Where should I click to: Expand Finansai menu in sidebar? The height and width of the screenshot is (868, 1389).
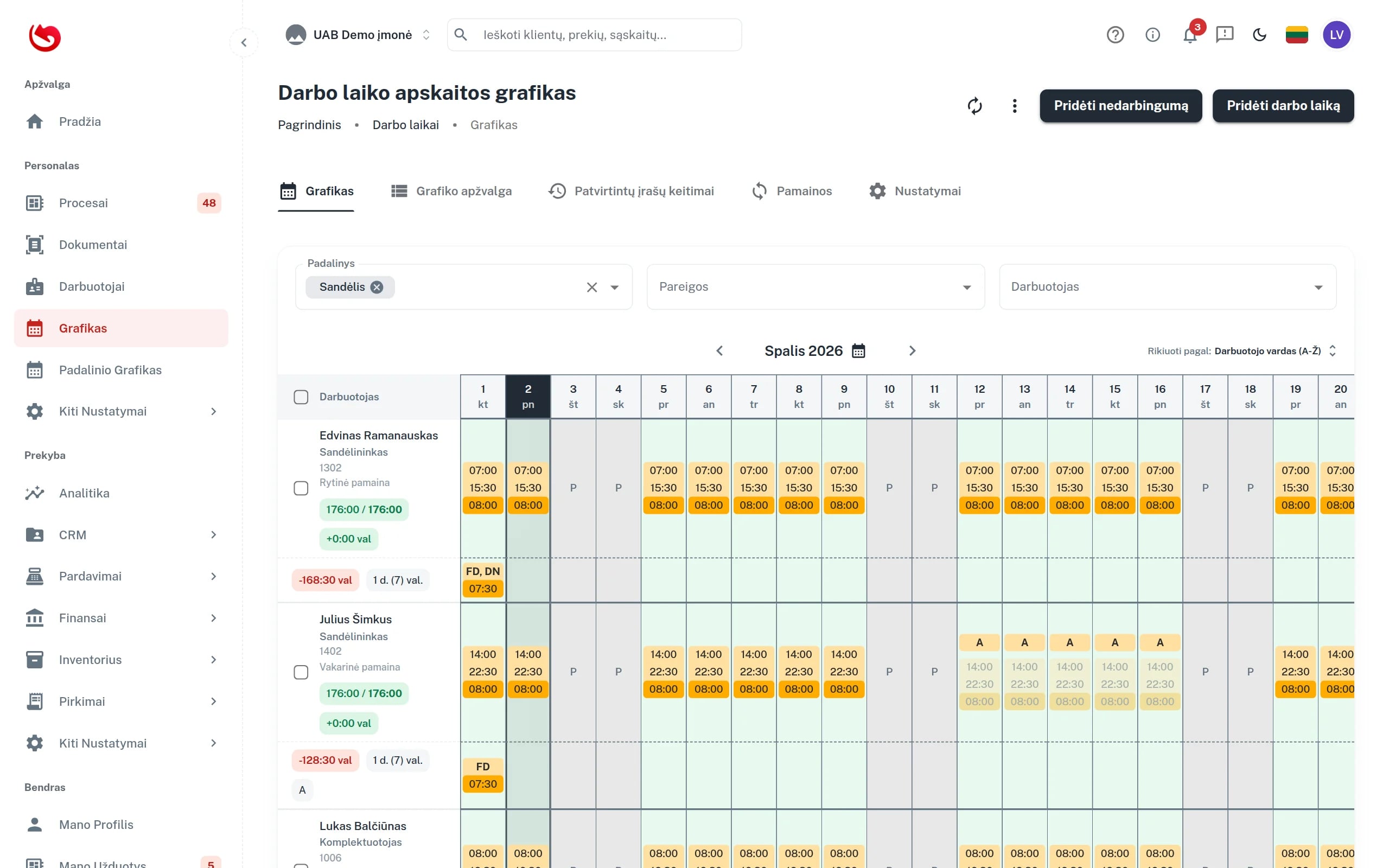(121, 618)
